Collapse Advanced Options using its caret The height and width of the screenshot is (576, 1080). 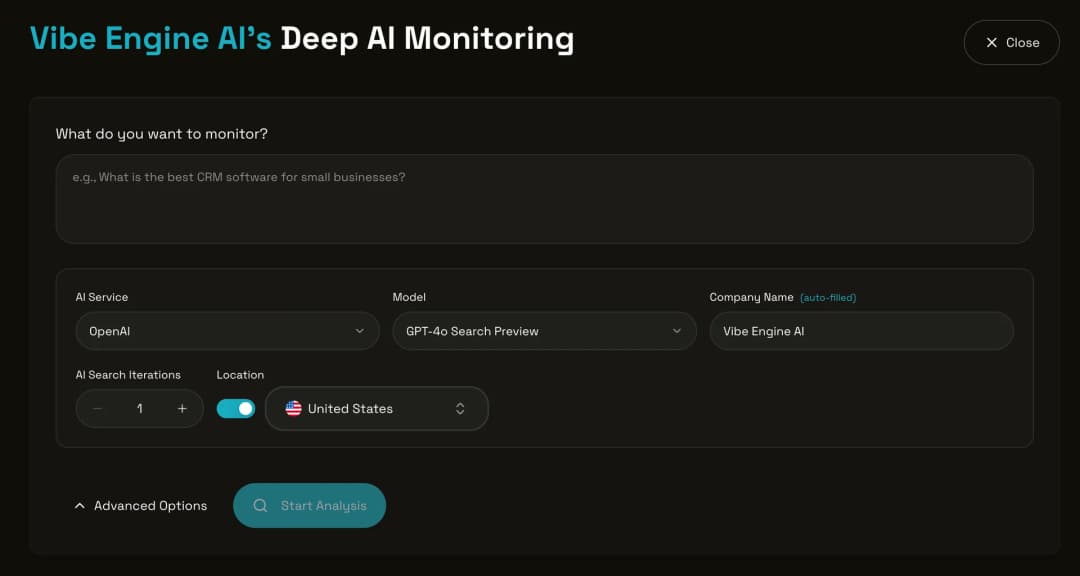80,505
